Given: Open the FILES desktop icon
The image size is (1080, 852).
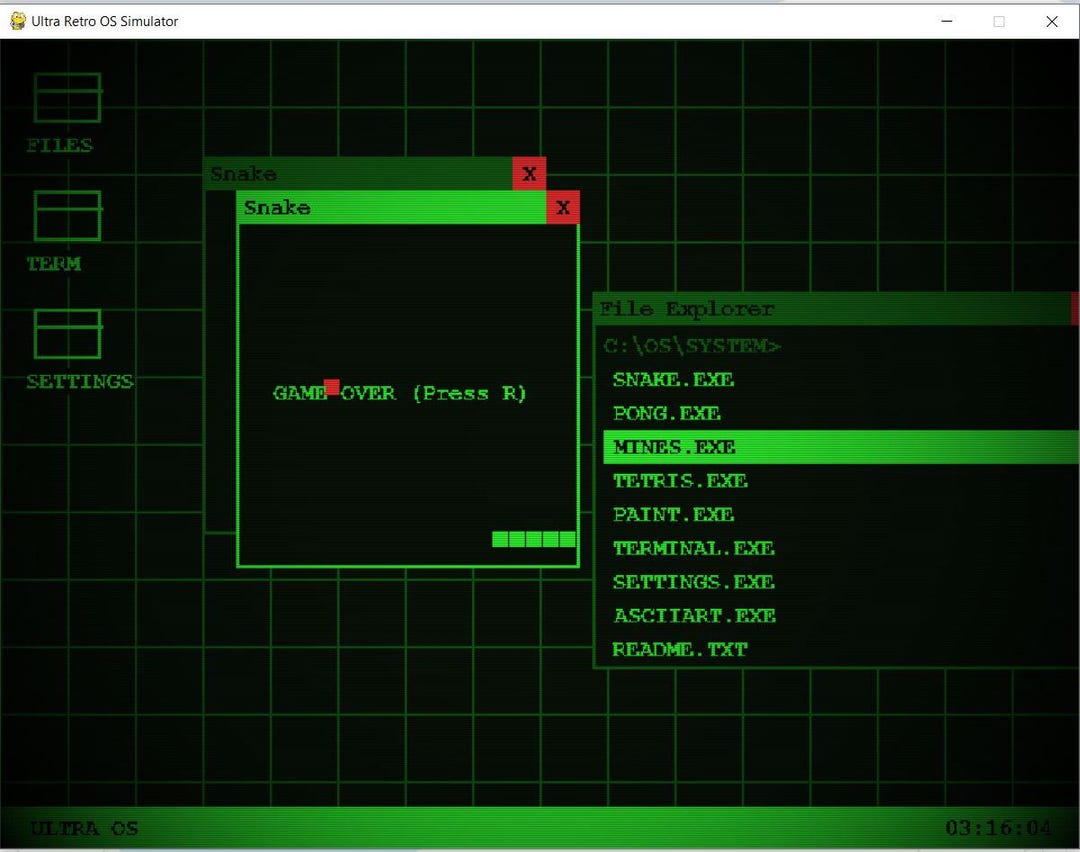Looking at the screenshot, I should [x=67, y=98].
